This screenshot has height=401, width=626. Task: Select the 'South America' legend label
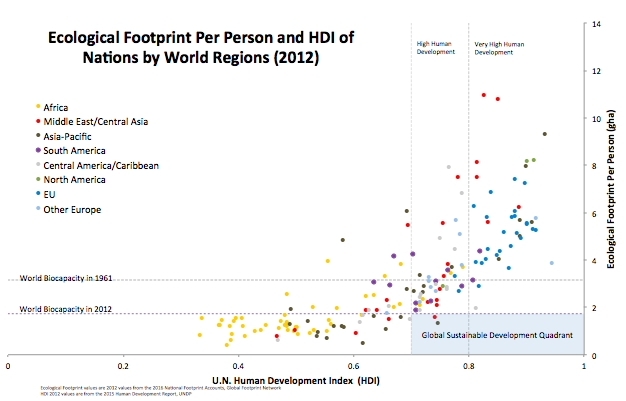[x=74, y=151]
